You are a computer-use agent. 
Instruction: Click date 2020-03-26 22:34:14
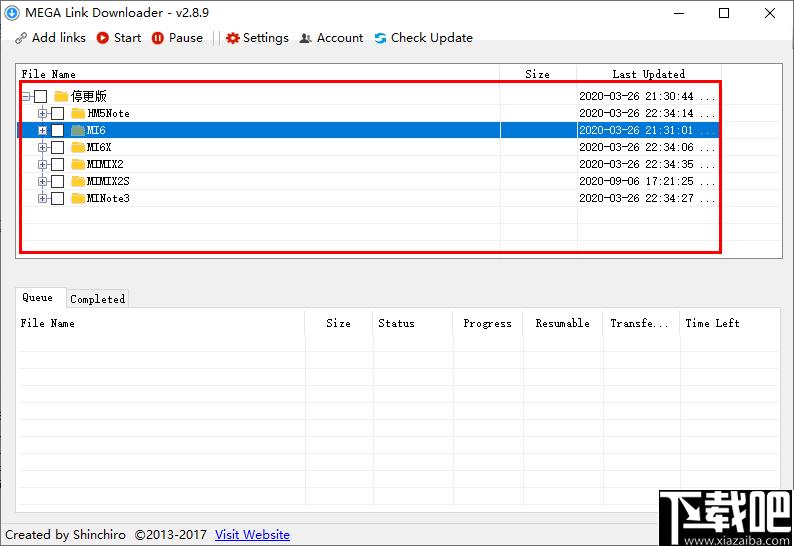[x=637, y=113]
